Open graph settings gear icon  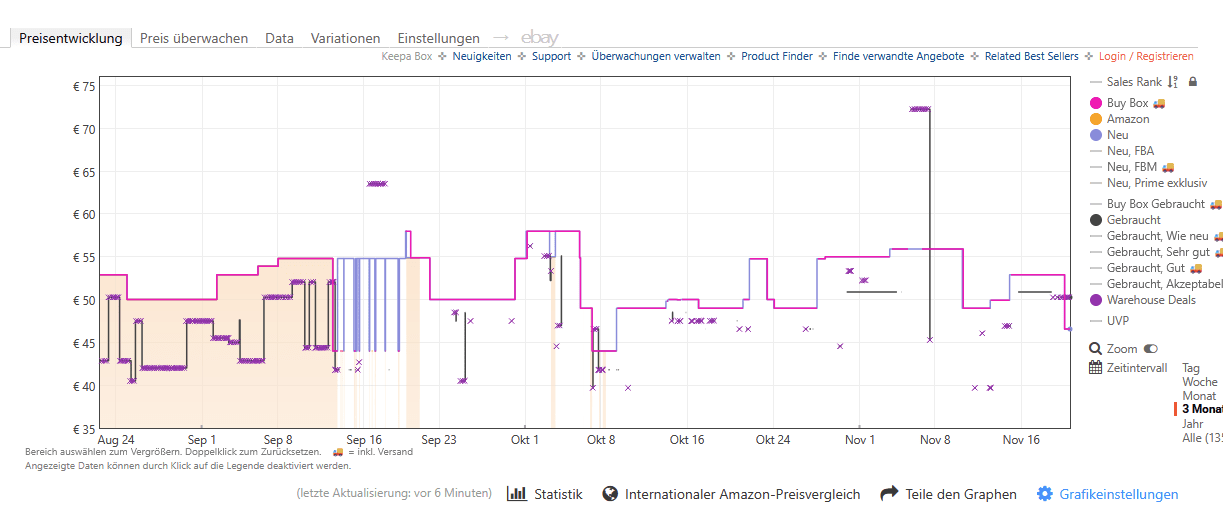pyautogui.click(x=1045, y=494)
